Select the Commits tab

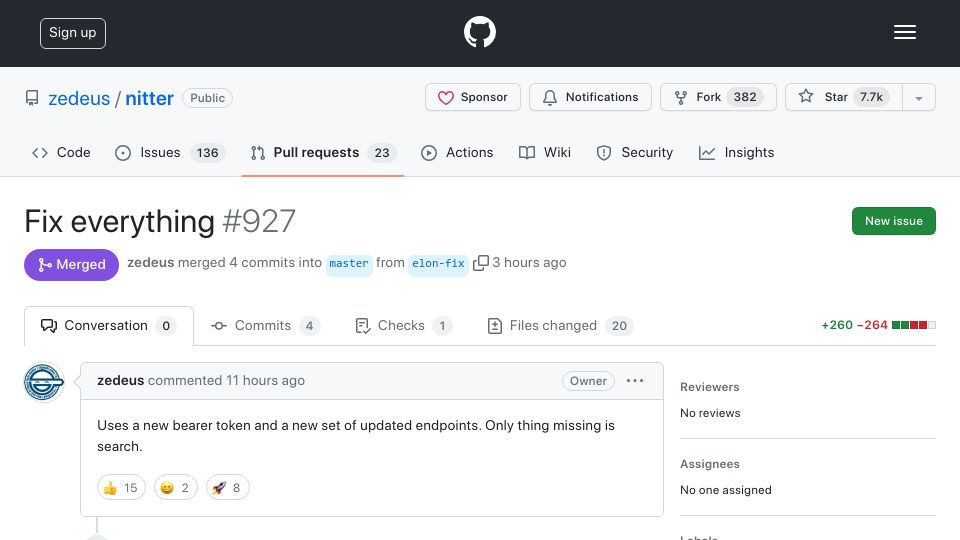264,326
